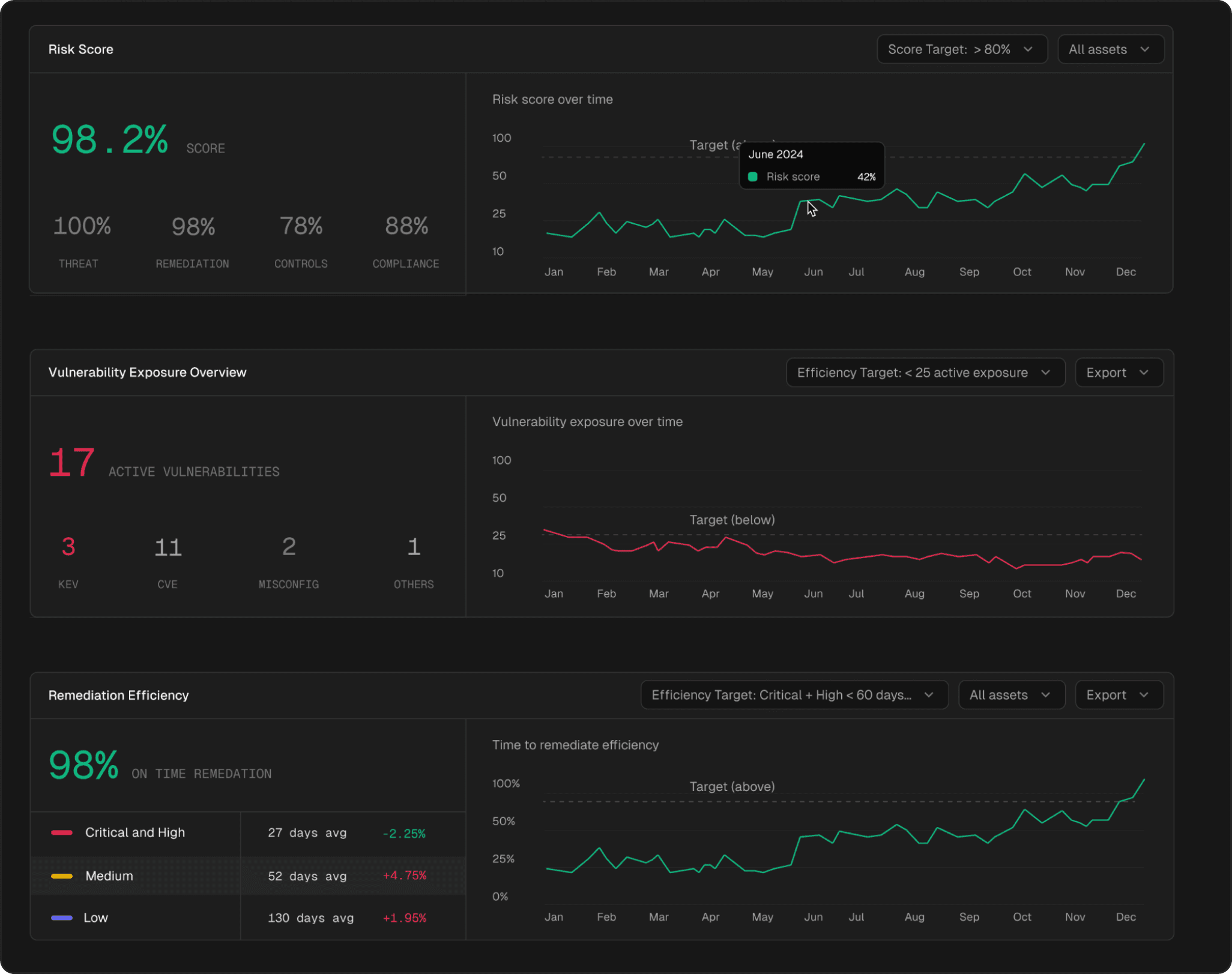Click the Score Target dropdown chevron icon

point(1028,49)
